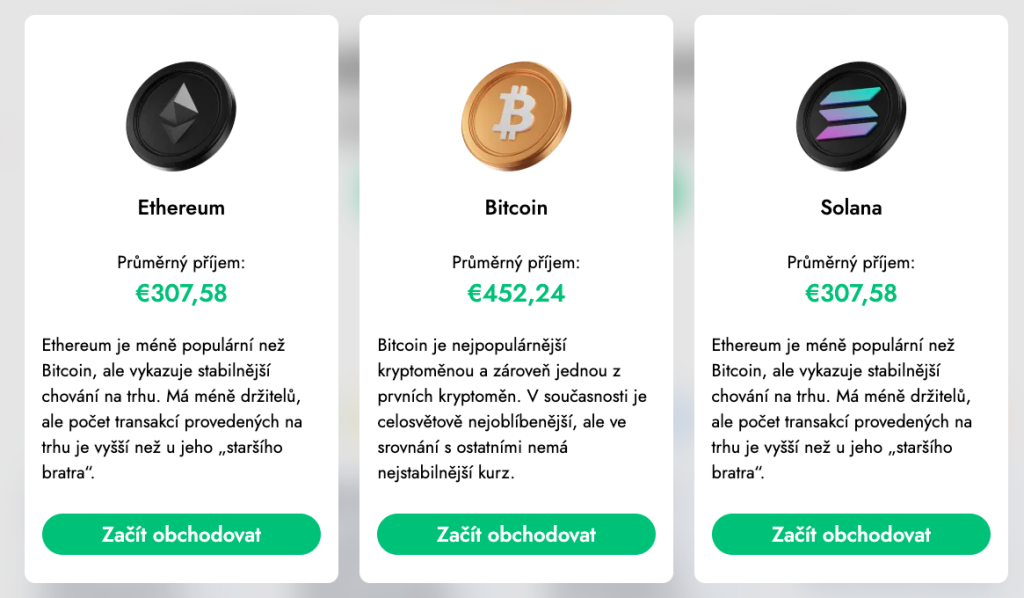The width and height of the screenshot is (1024, 598).
Task: Click the €307,58 amount under Solana
Action: 850,293
